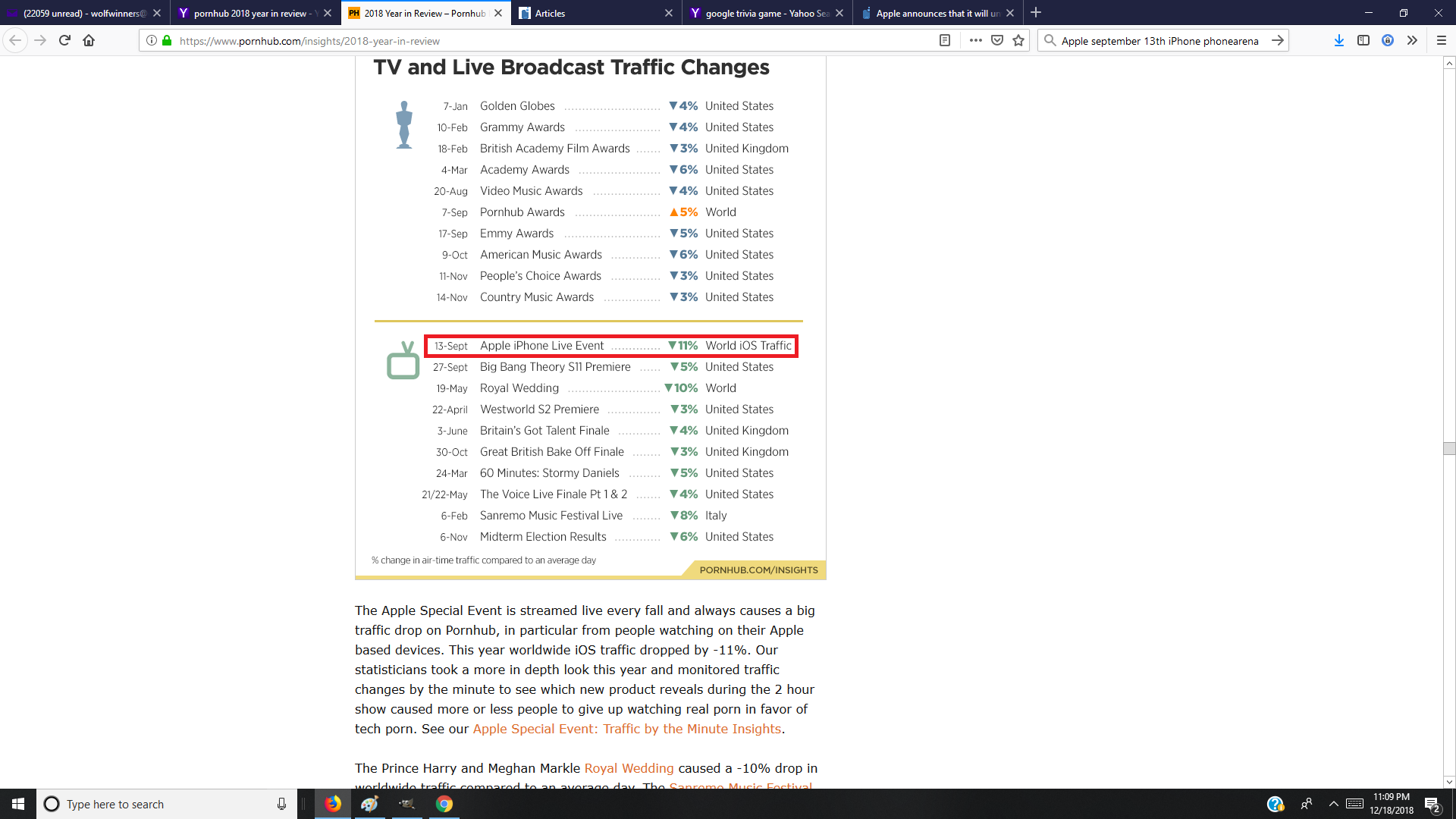This screenshot has width=1456, height=819.
Task: Switch to google trivia game Yahoo tab
Action: point(767,13)
